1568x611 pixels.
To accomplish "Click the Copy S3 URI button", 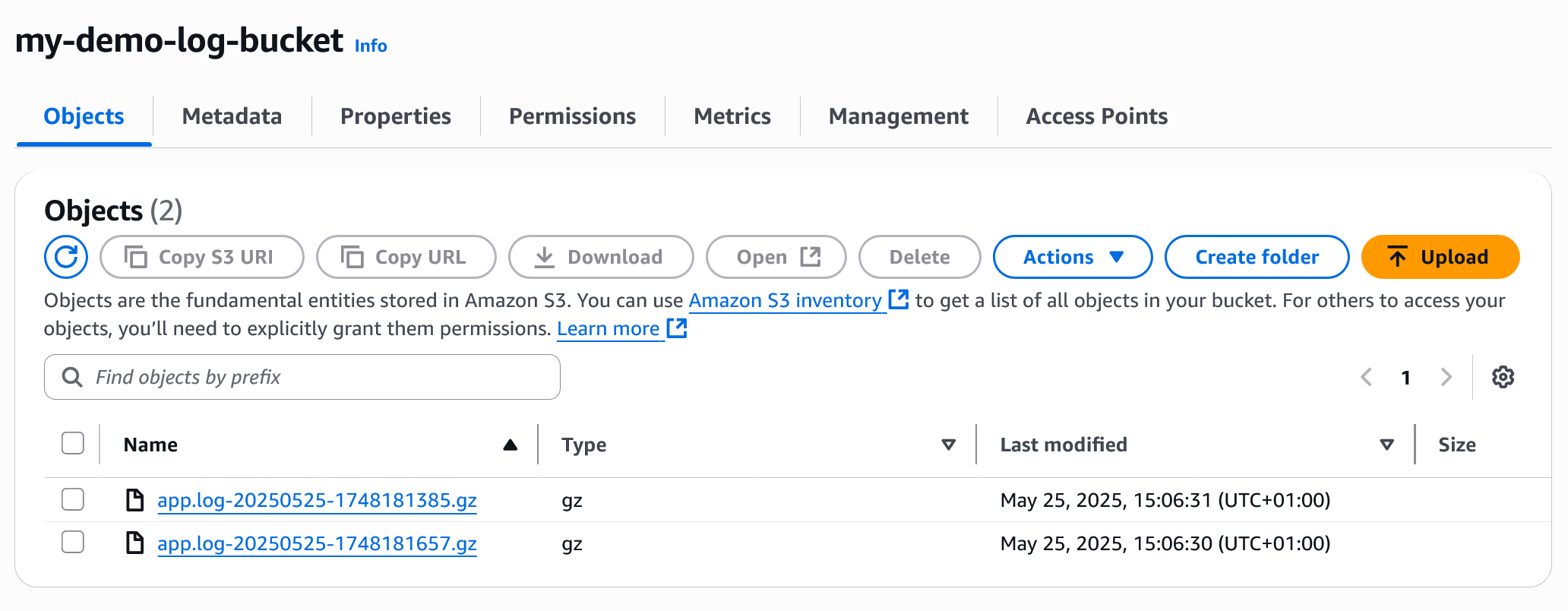I will point(201,257).
